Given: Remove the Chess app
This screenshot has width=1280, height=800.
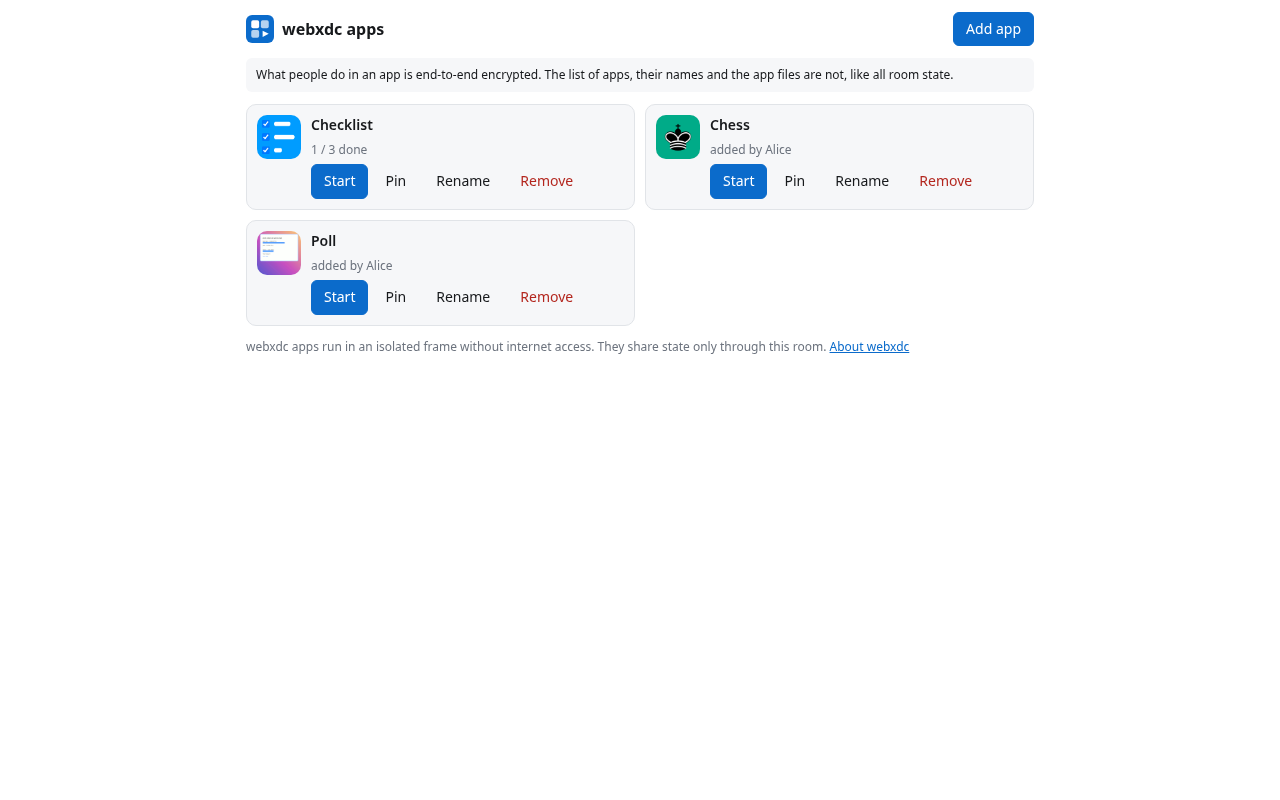Looking at the screenshot, I should 945,181.
